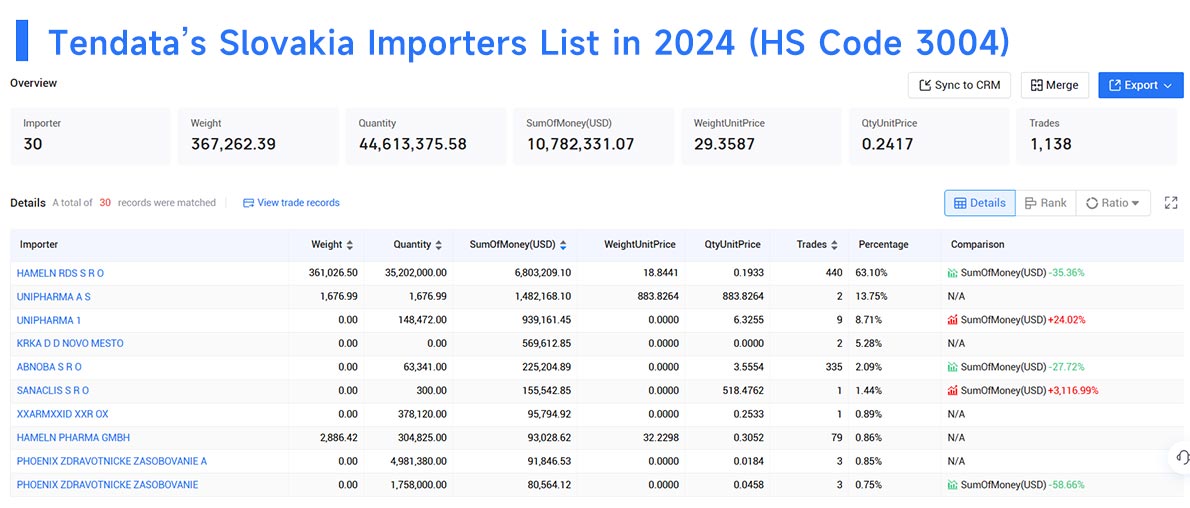Select the Quantity overview card
This screenshot has width=1190, height=508.
point(426,136)
